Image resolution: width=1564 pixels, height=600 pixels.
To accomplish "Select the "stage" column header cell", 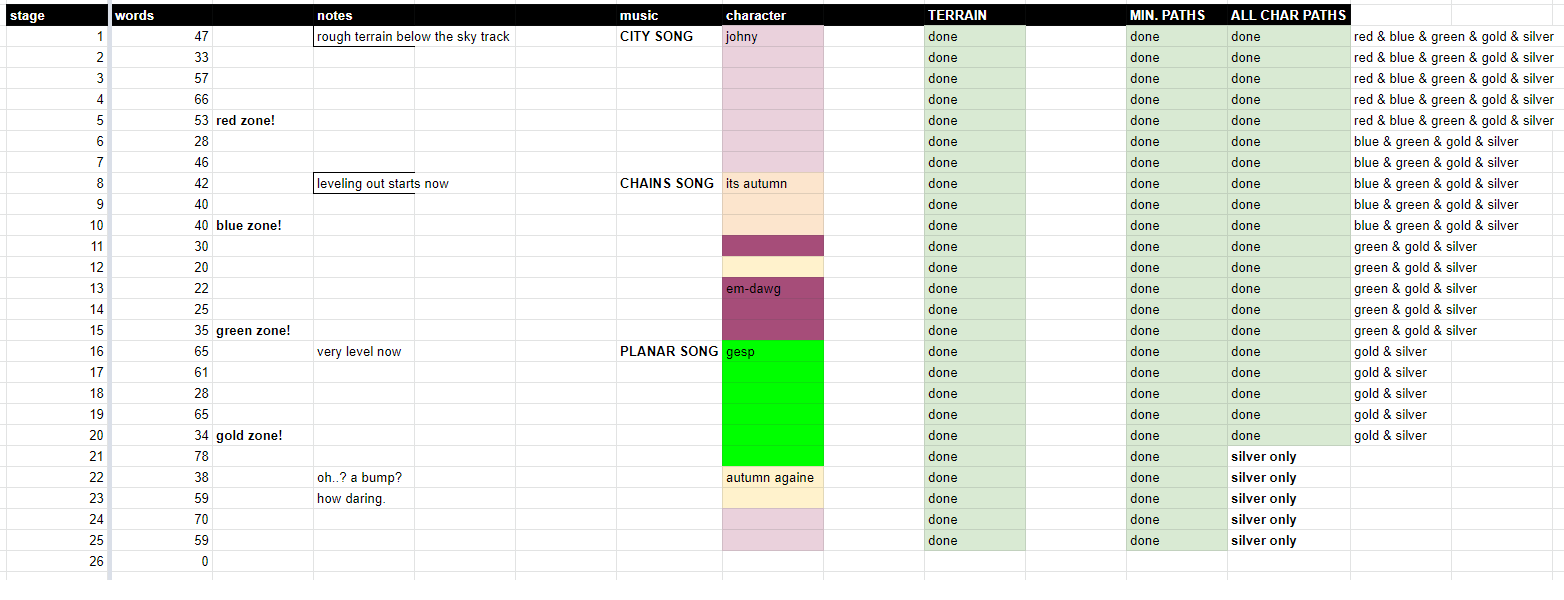I will pos(55,15).
